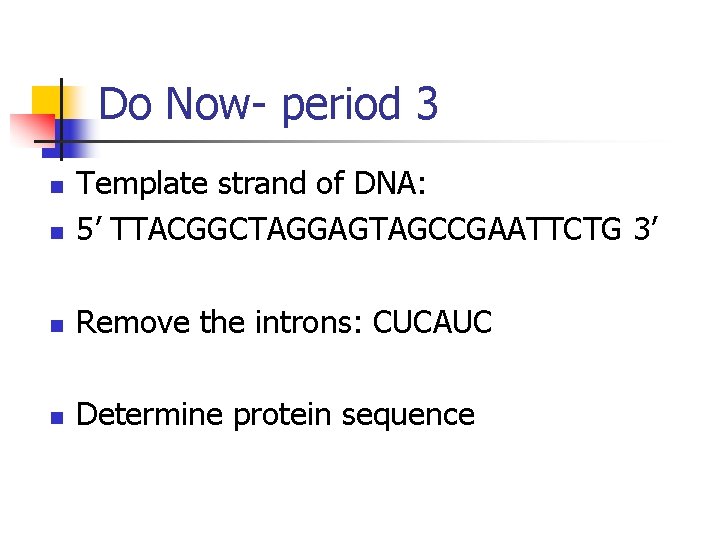The image size is (720, 540).
Task: Click the 3' label ending the sequence
Action: point(645,232)
